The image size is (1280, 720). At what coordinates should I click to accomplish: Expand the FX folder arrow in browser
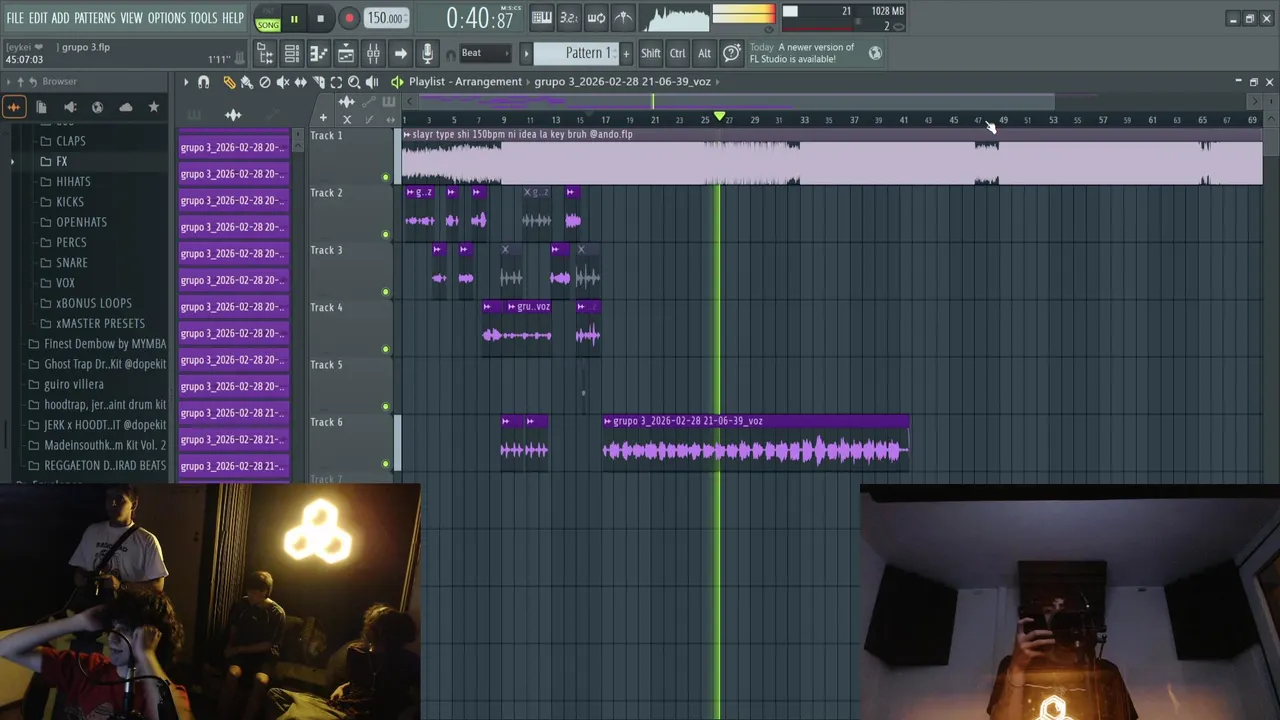pos(13,161)
